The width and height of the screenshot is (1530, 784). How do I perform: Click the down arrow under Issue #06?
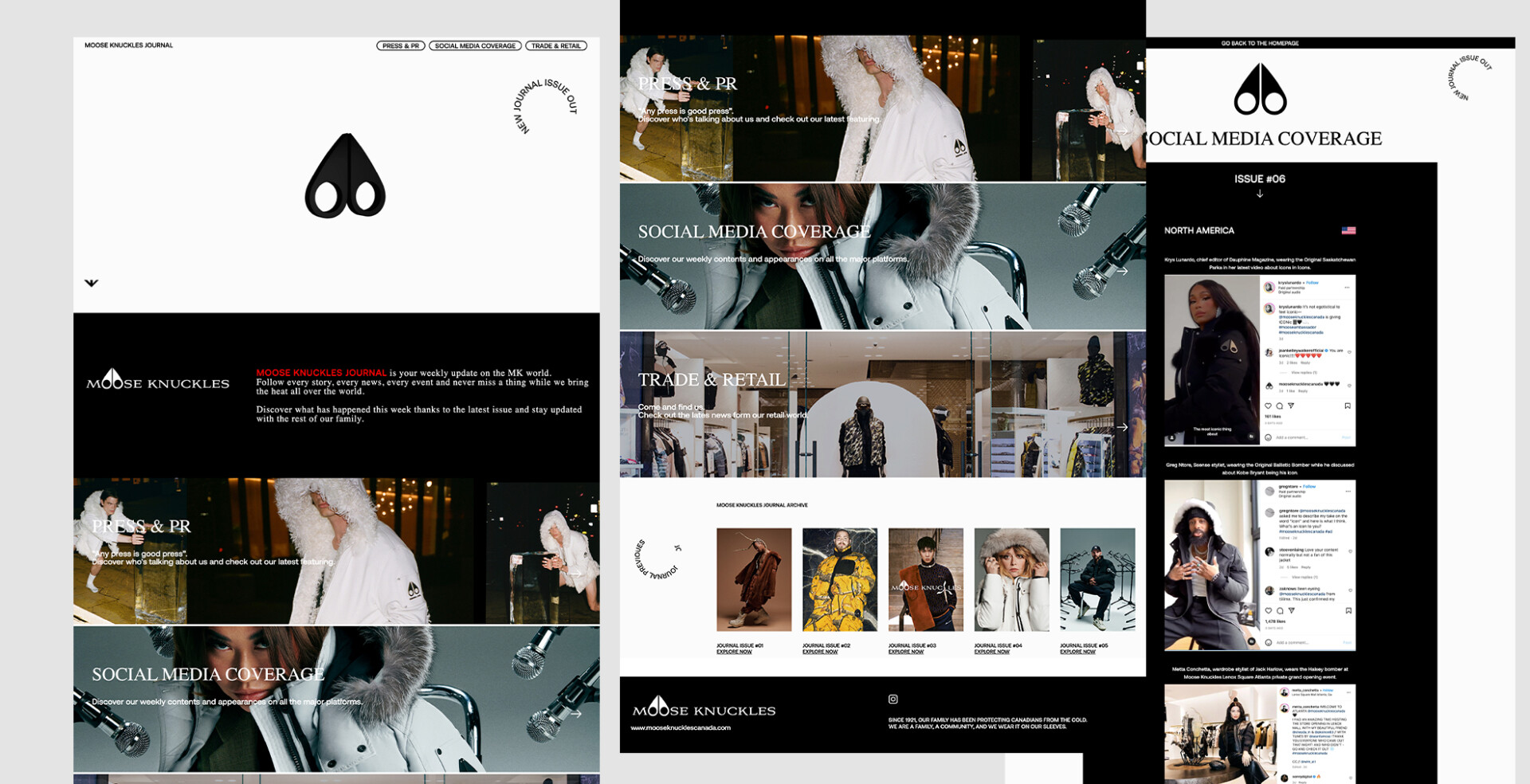(x=1259, y=194)
